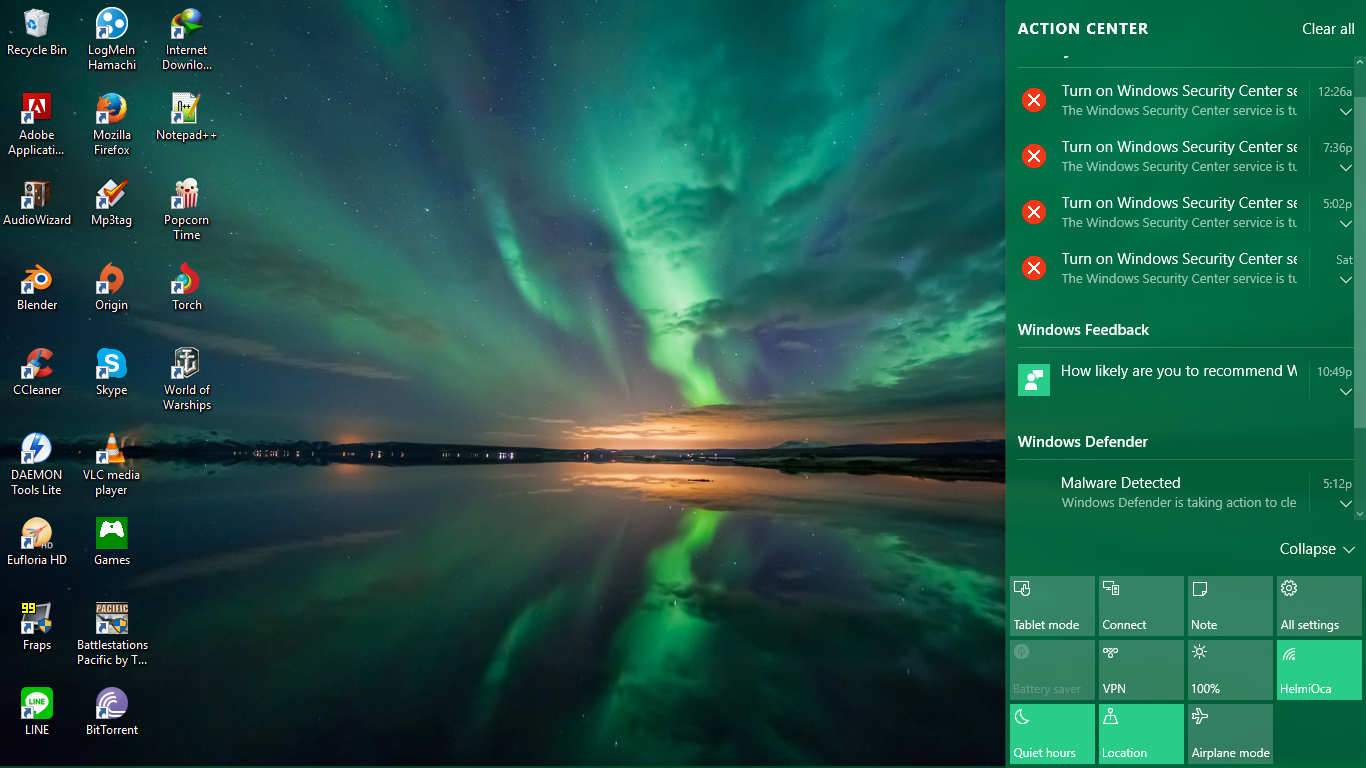The image size is (1366, 768).
Task: Select BitTorrent desktop icon
Action: [x=112, y=712]
